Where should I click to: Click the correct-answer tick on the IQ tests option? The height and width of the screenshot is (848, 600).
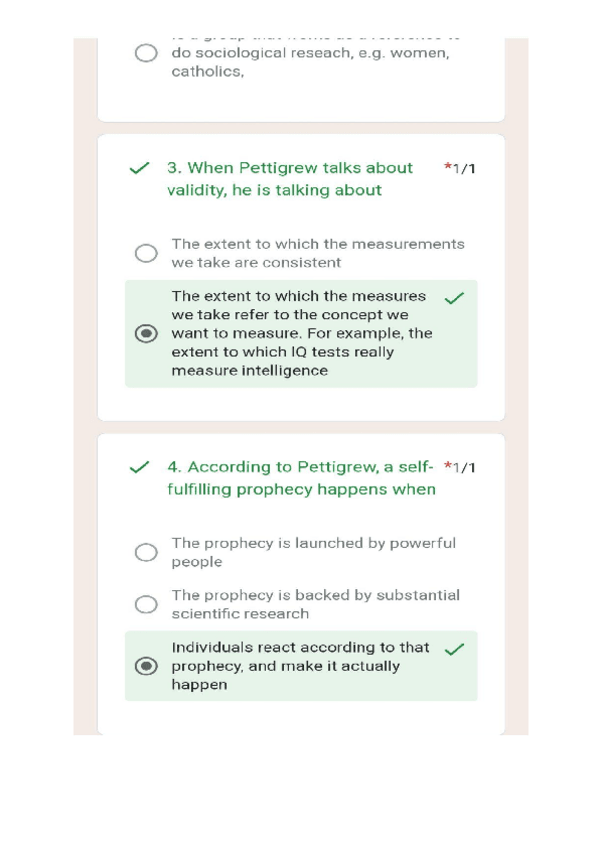454,298
